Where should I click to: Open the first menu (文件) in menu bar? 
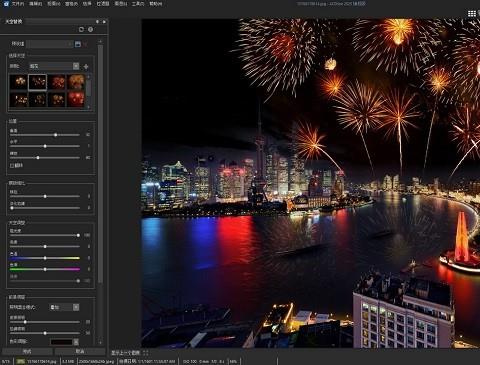[18, 4]
